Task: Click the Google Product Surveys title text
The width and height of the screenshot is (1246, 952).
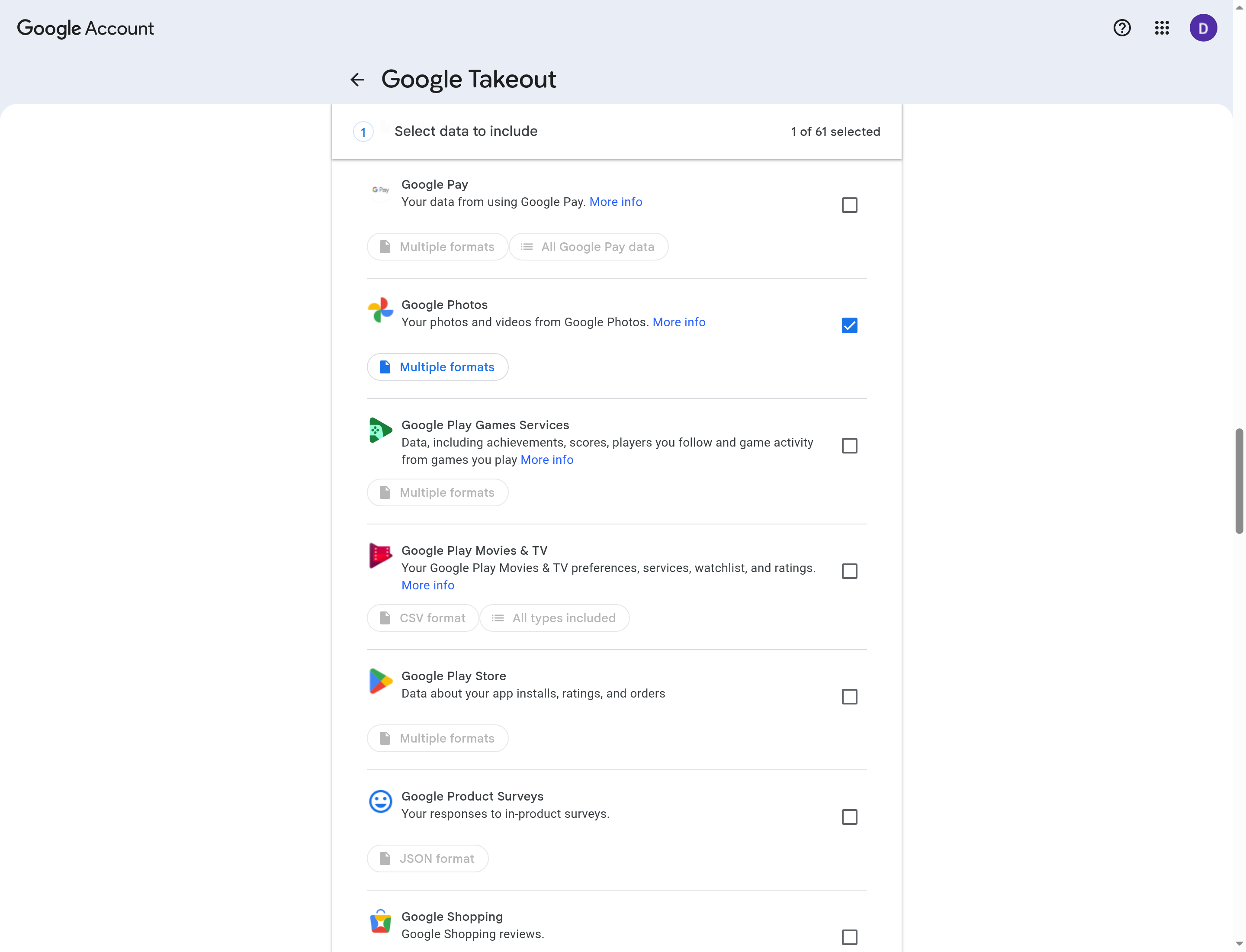Action: pyautogui.click(x=472, y=796)
